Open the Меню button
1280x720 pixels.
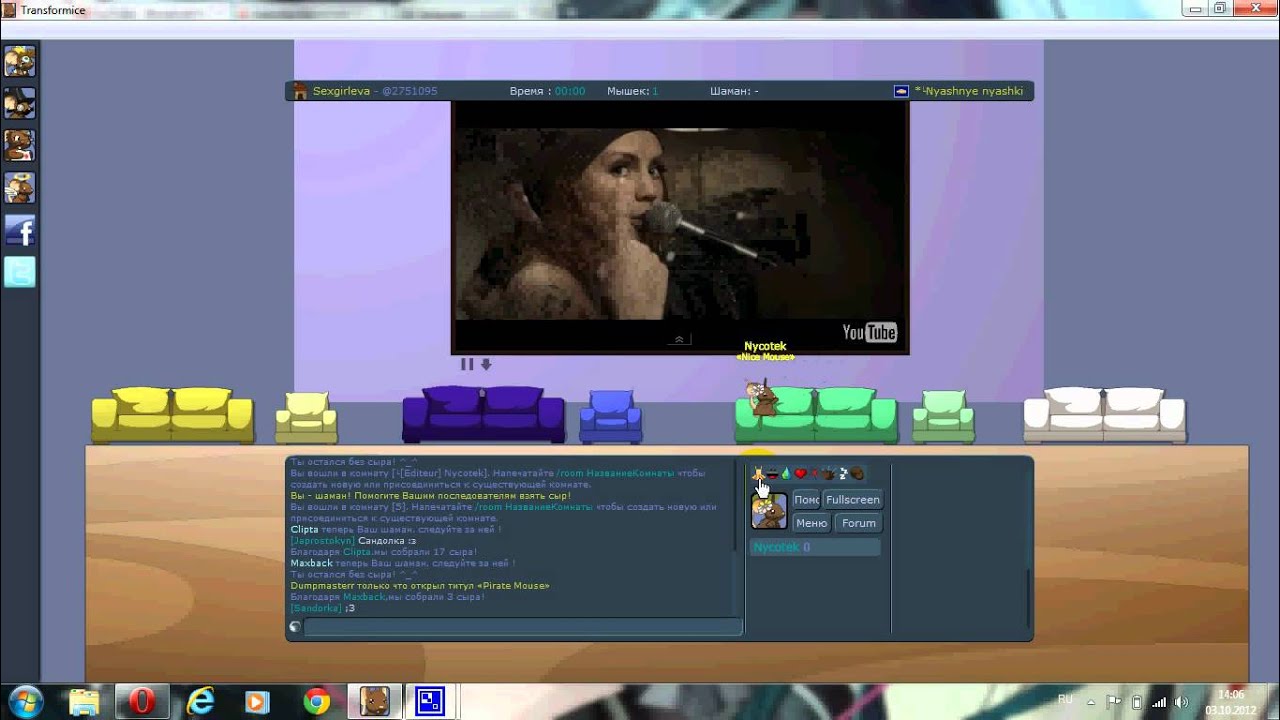pos(811,523)
